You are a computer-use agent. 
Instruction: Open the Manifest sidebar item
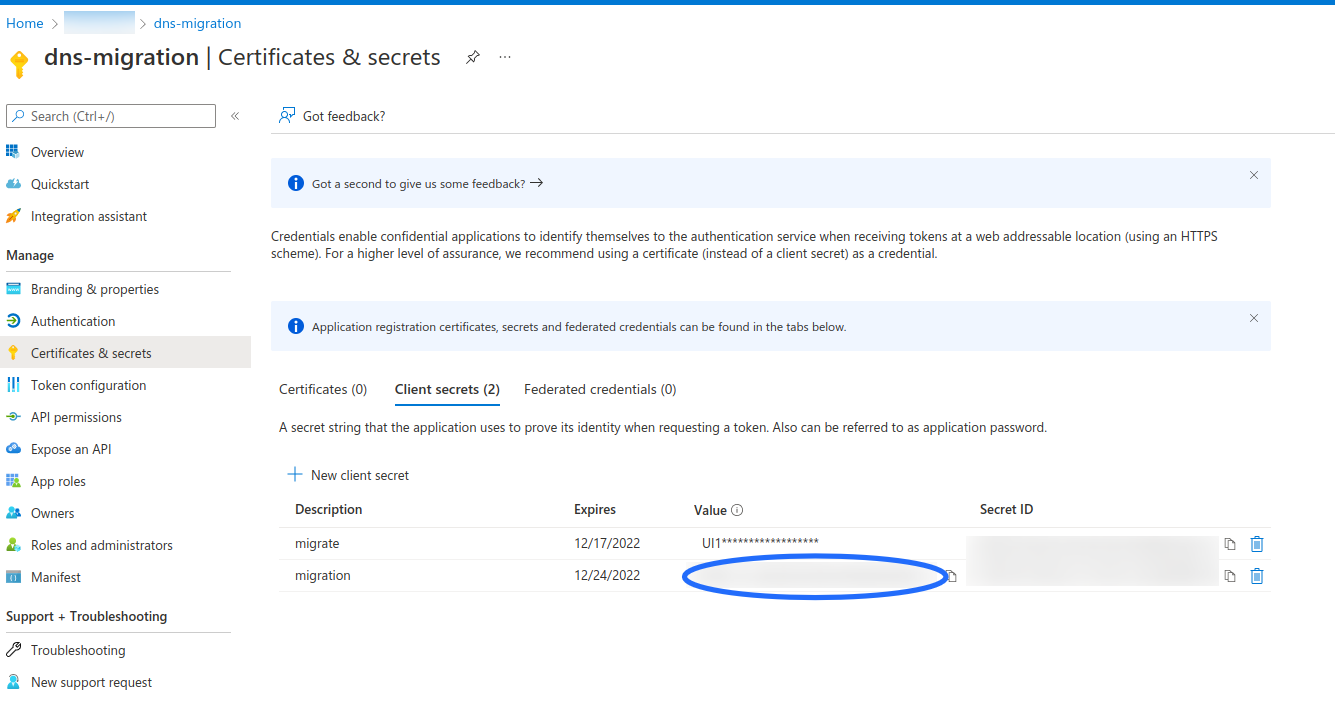(56, 577)
